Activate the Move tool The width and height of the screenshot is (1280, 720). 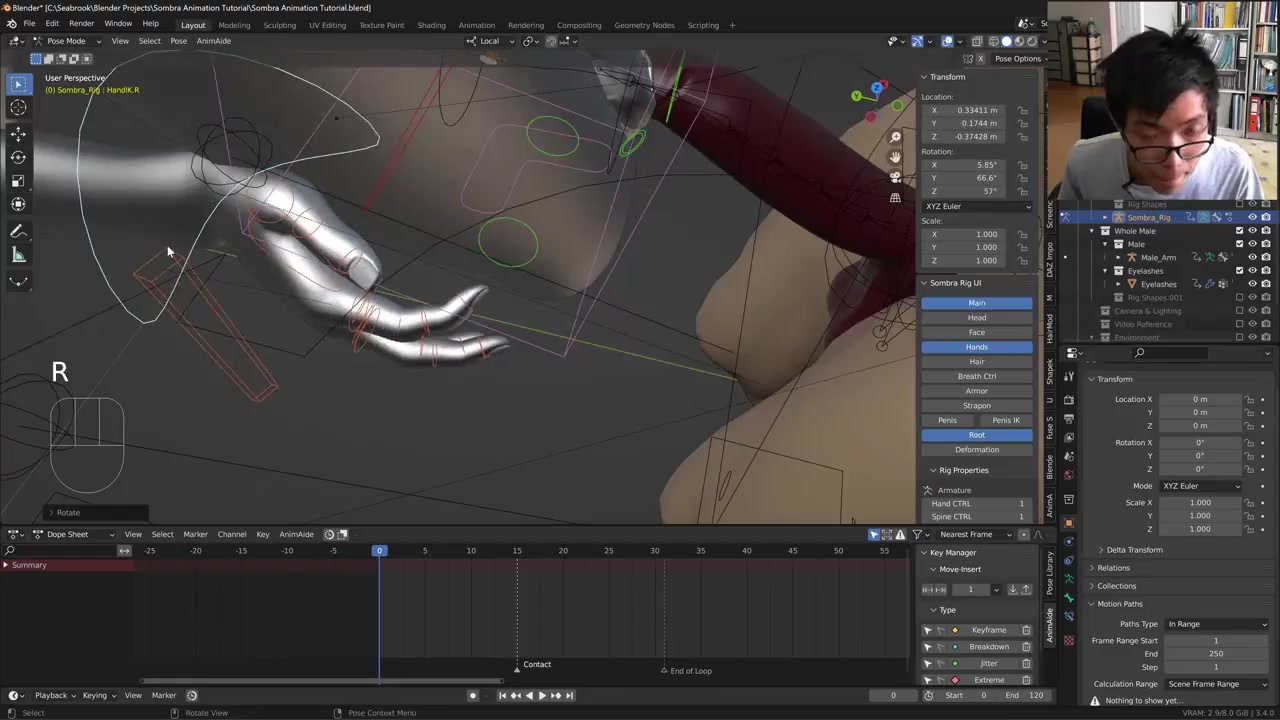tap(18, 133)
